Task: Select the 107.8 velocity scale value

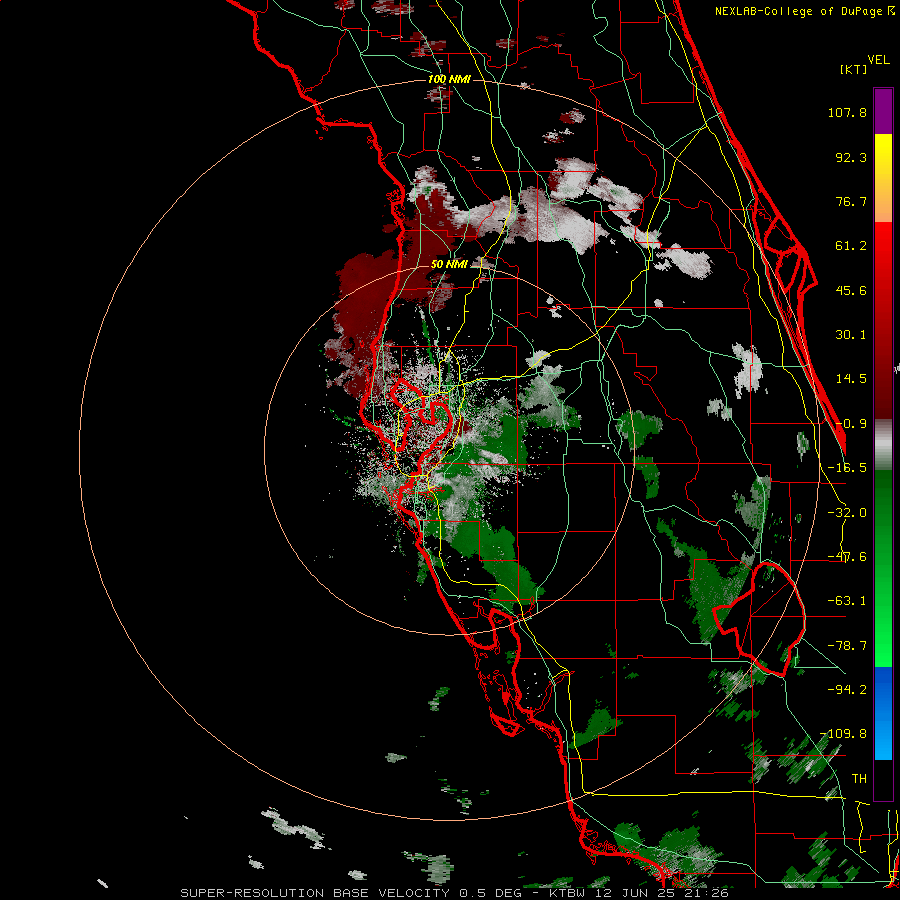Action: pos(847,112)
